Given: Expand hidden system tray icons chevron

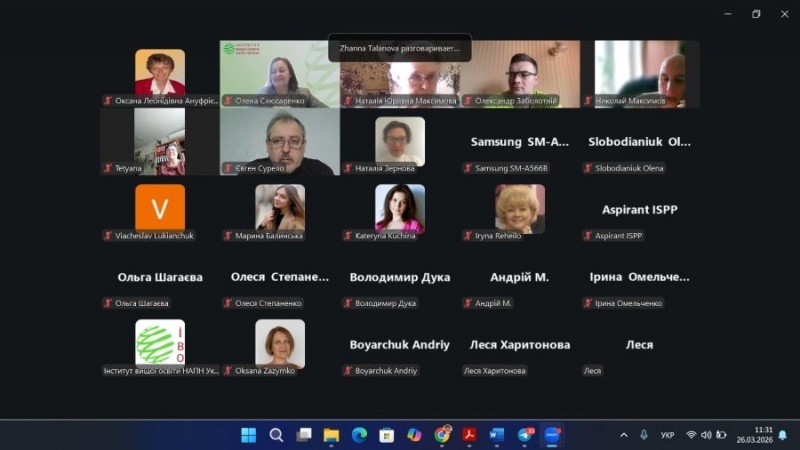Looking at the screenshot, I should tap(624, 435).
